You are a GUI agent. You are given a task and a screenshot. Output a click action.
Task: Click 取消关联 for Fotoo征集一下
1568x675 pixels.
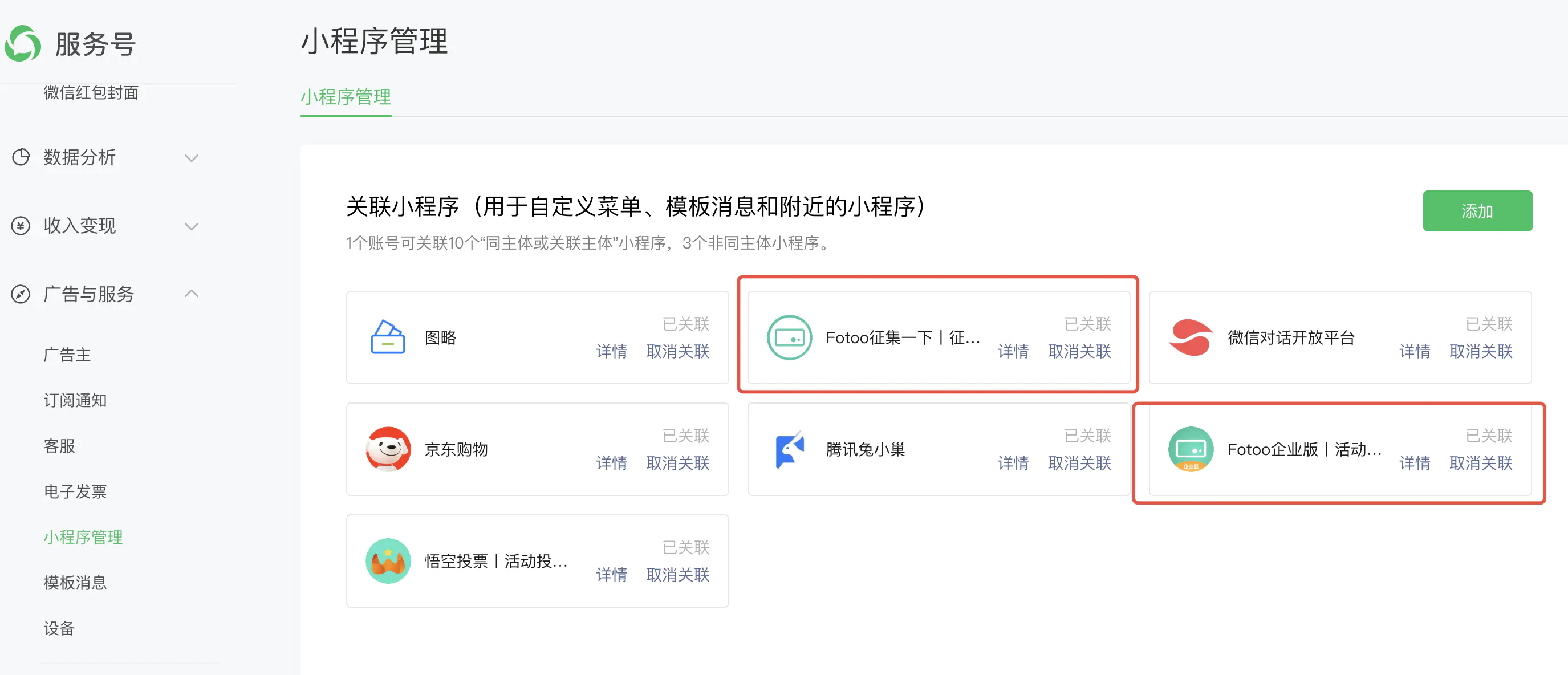click(1079, 351)
